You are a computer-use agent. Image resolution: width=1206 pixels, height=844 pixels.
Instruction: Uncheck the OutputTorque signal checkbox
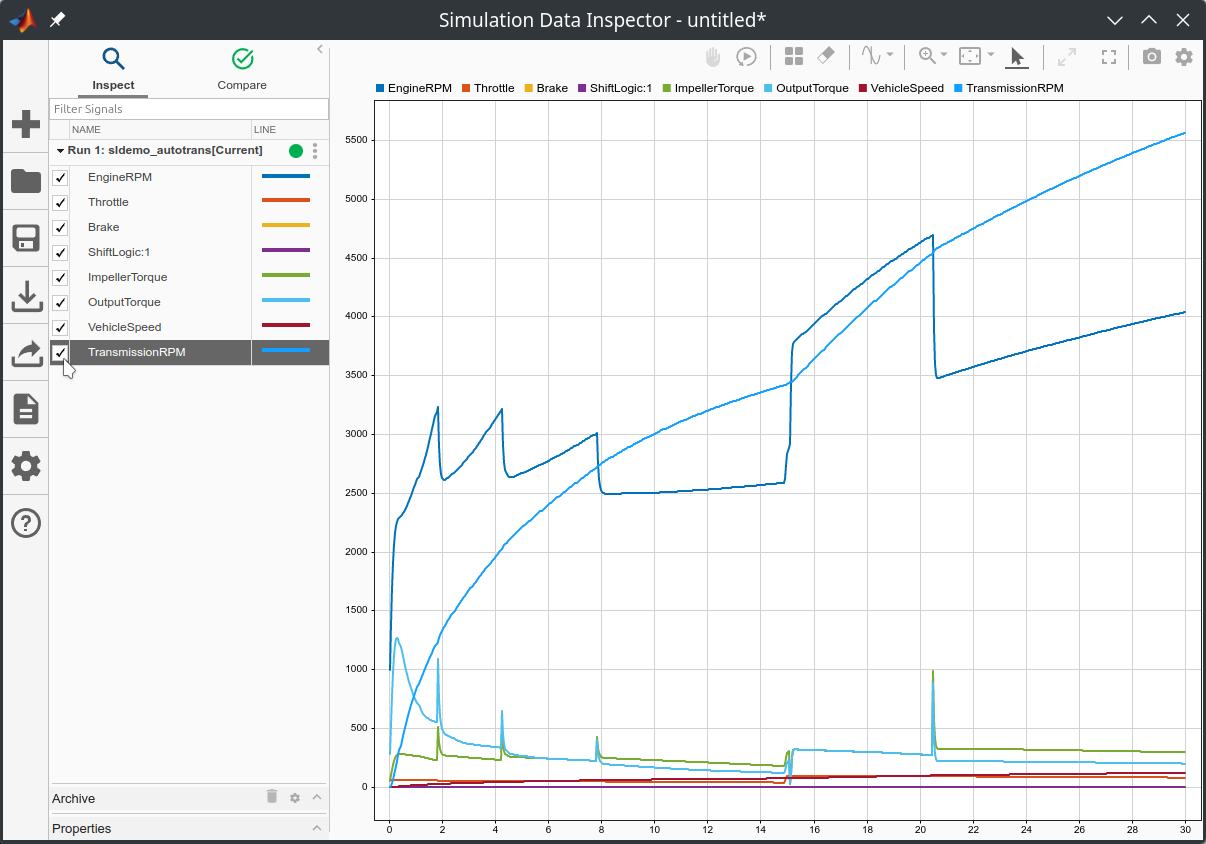[x=60, y=302]
